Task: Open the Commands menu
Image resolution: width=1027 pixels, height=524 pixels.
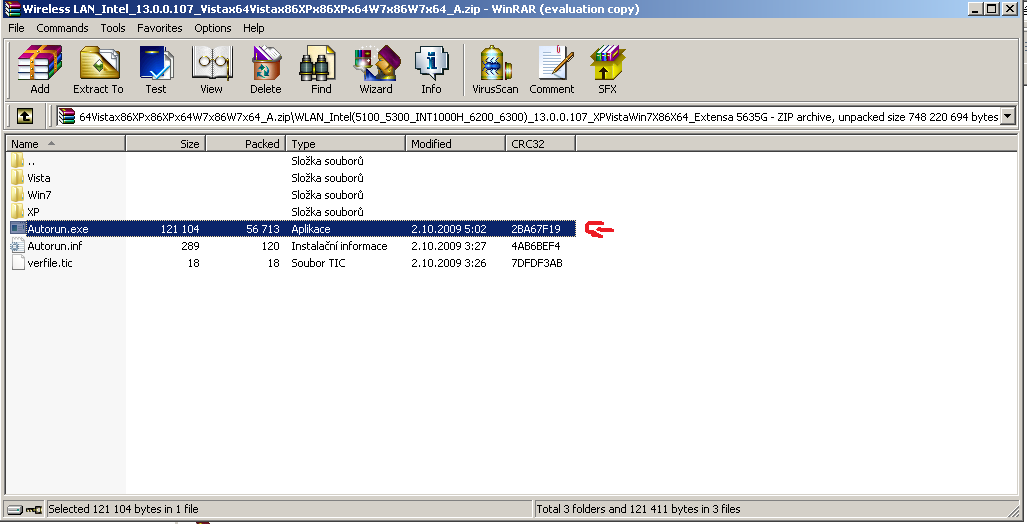Action: tap(63, 28)
